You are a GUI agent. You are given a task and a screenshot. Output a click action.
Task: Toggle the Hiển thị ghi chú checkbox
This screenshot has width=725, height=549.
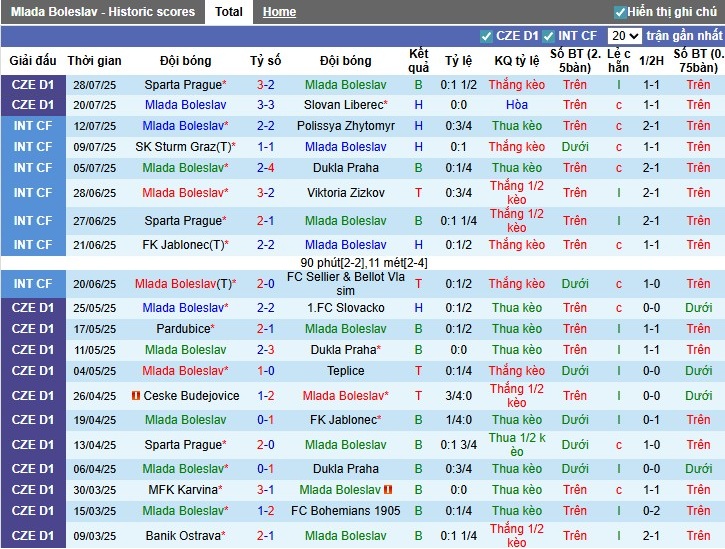pos(620,12)
